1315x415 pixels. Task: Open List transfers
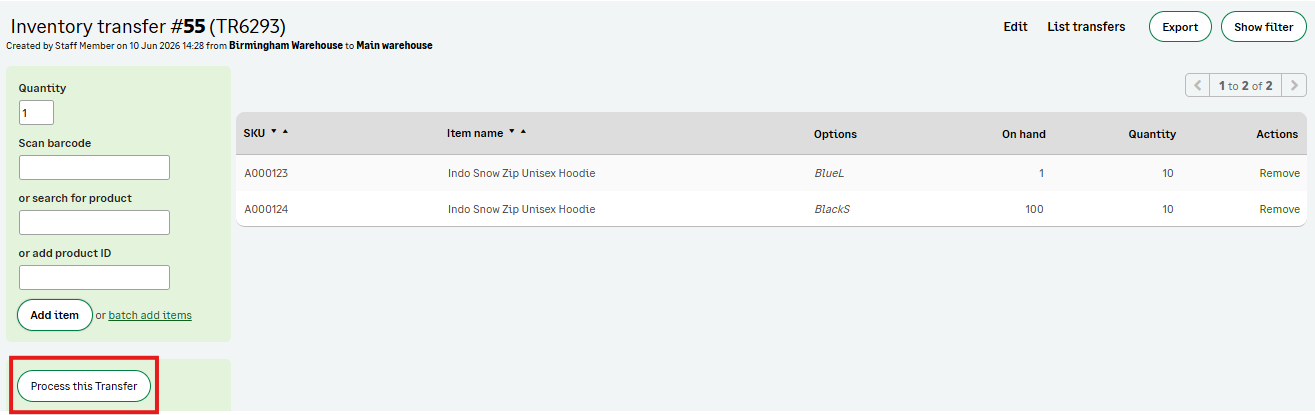1086,27
